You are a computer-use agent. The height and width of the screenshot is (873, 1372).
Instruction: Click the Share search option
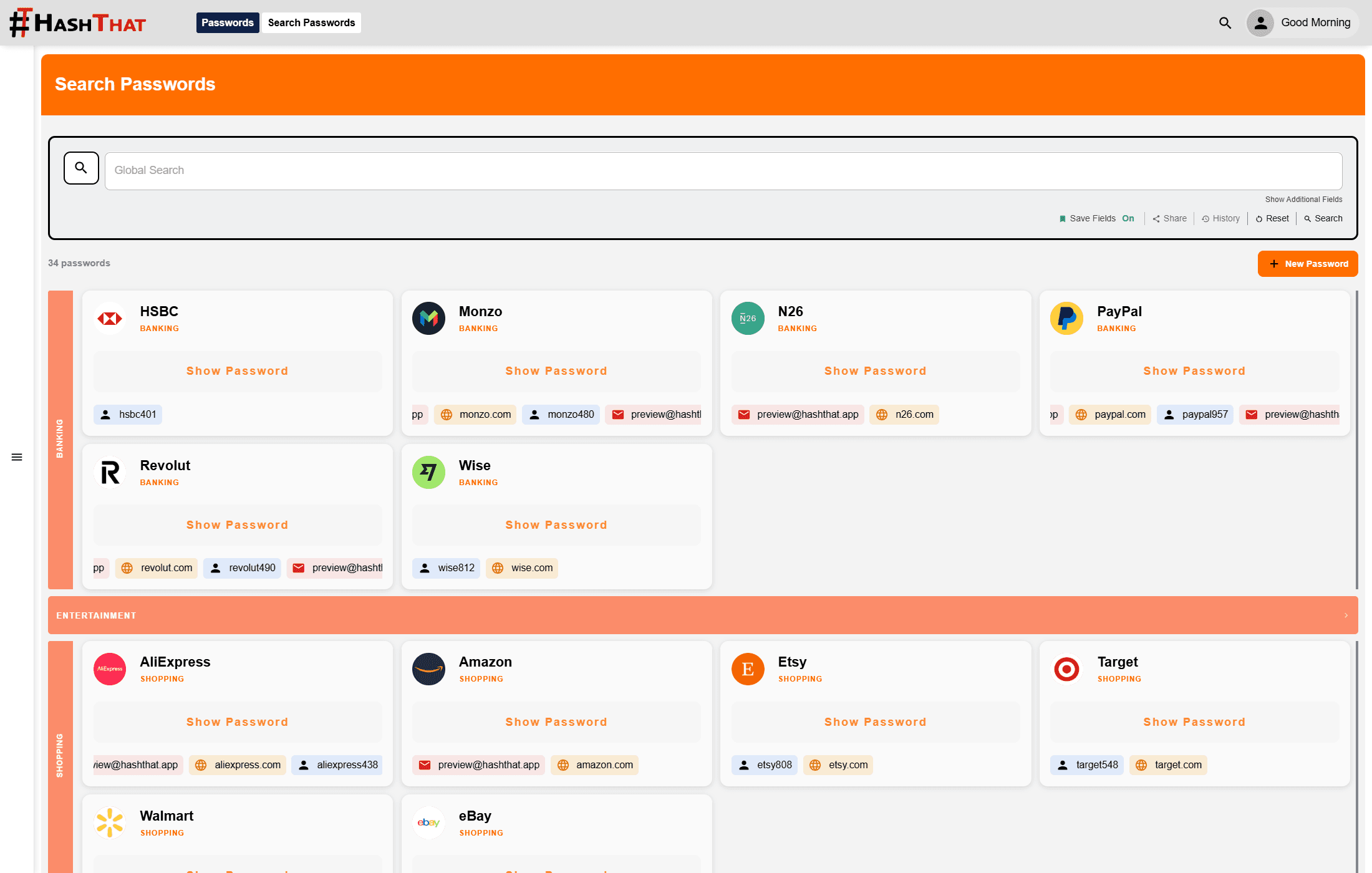[1169, 218]
